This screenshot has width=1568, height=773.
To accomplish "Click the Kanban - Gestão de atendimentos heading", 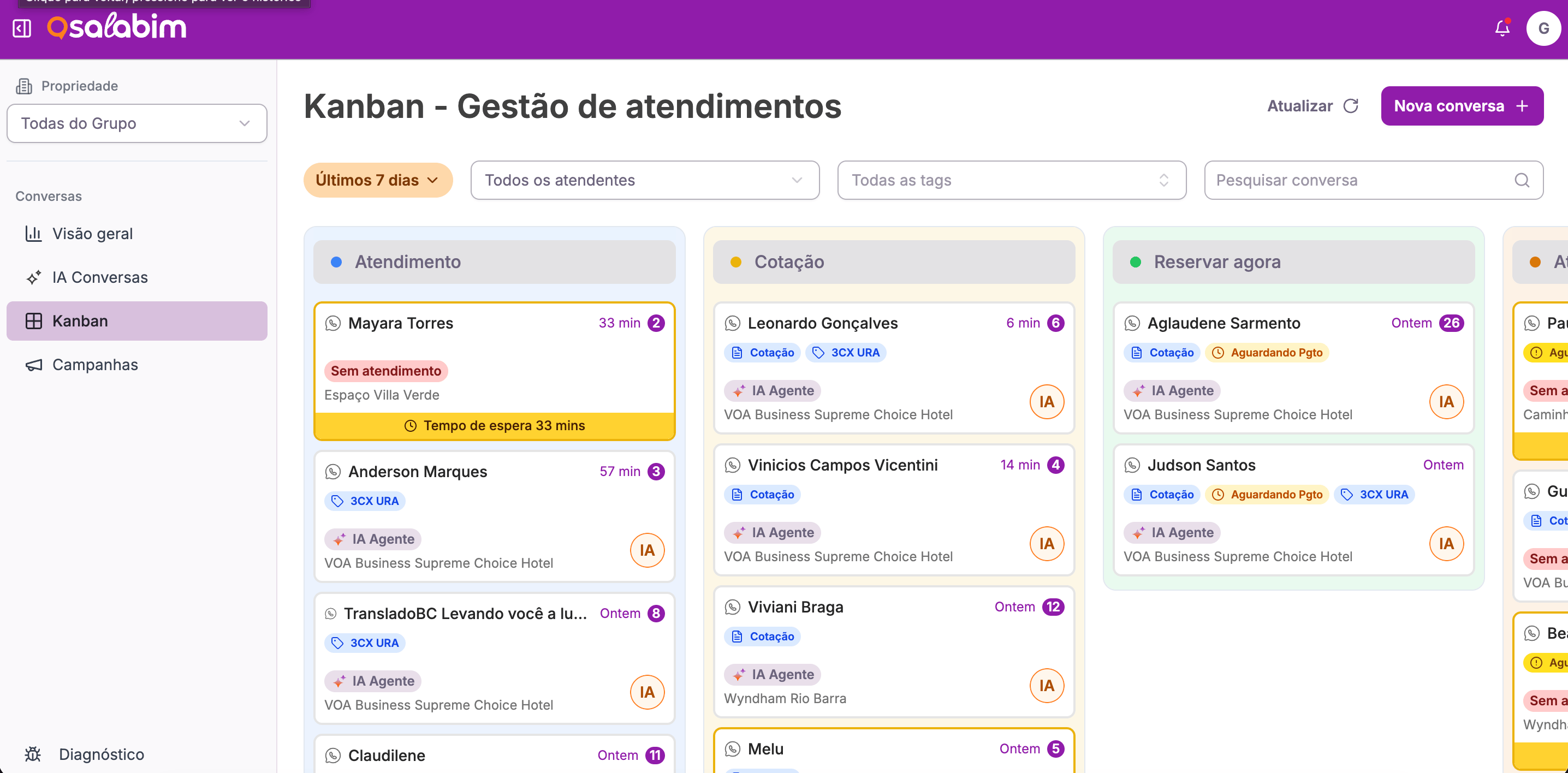I will (x=572, y=106).
